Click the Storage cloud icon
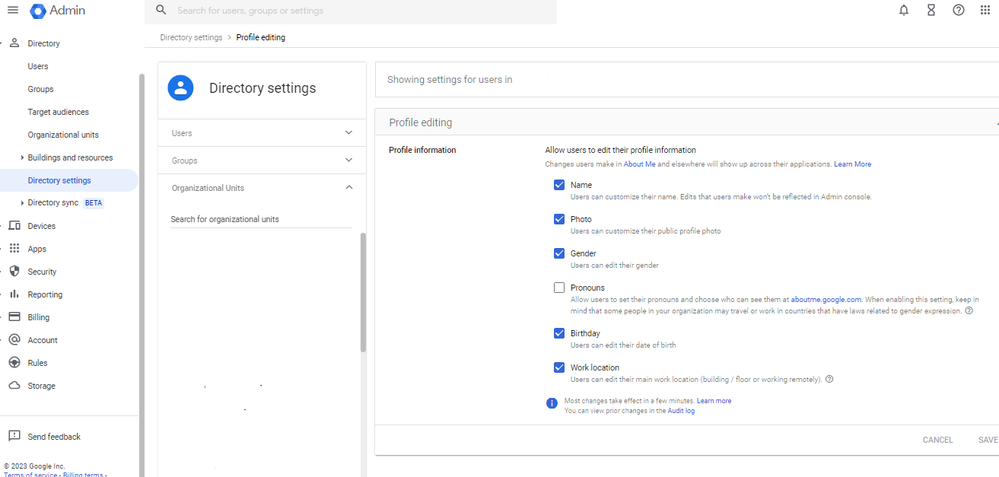 [x=15, y=385]
